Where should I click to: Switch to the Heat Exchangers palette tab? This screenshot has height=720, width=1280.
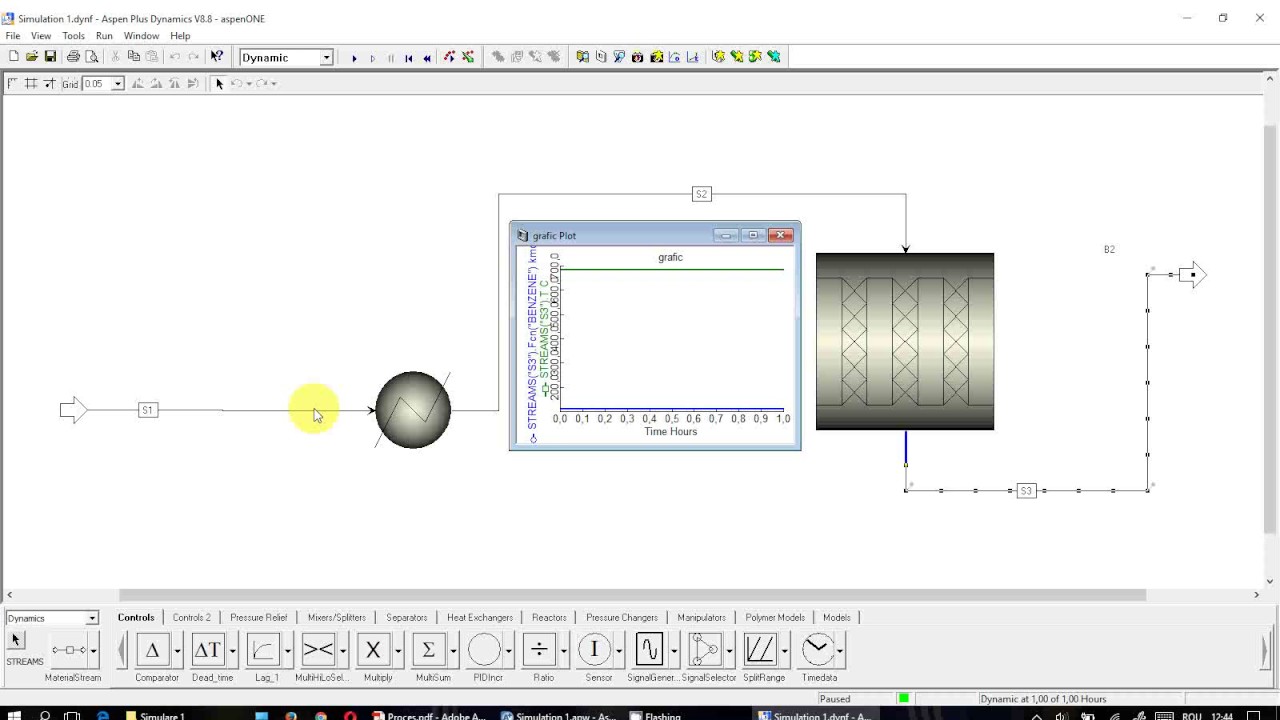point(480,617)
